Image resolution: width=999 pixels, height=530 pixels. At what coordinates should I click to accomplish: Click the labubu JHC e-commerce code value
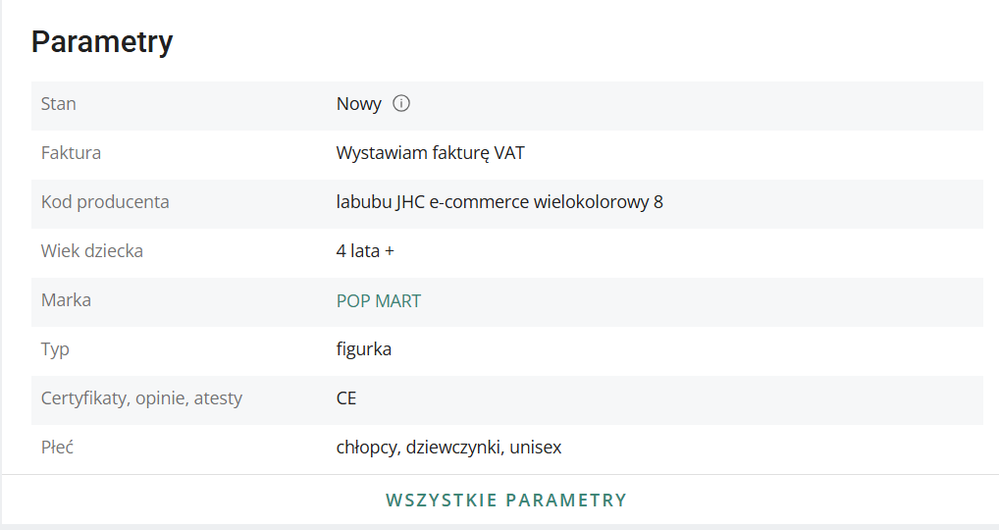(x=499, y=202)
